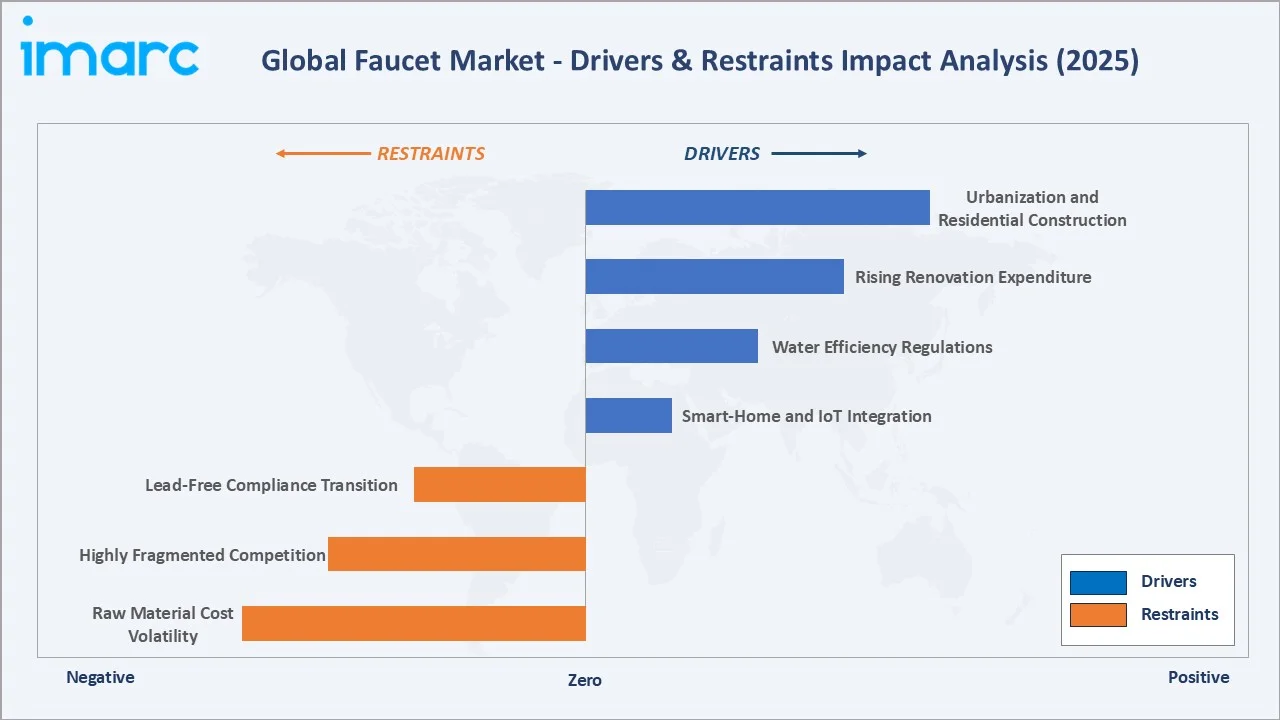Select the RESTRAINTS heading
This screenshot has width=1280, height=720.
pos(431,153)
